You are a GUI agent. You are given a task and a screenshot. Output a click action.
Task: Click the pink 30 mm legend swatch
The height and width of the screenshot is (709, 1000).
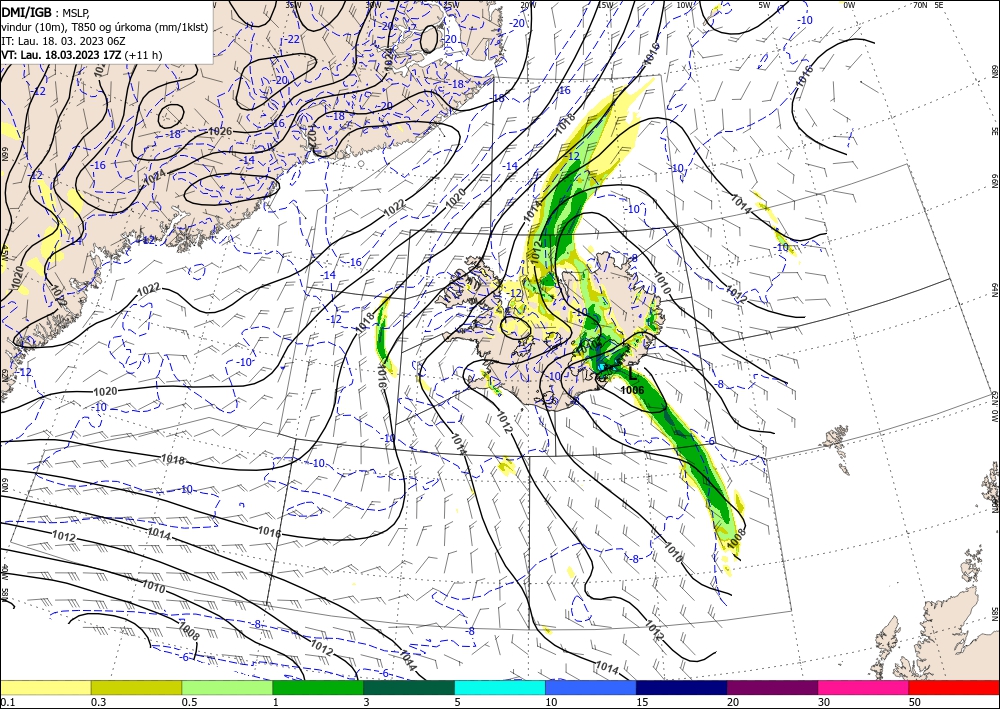(864, 687)
